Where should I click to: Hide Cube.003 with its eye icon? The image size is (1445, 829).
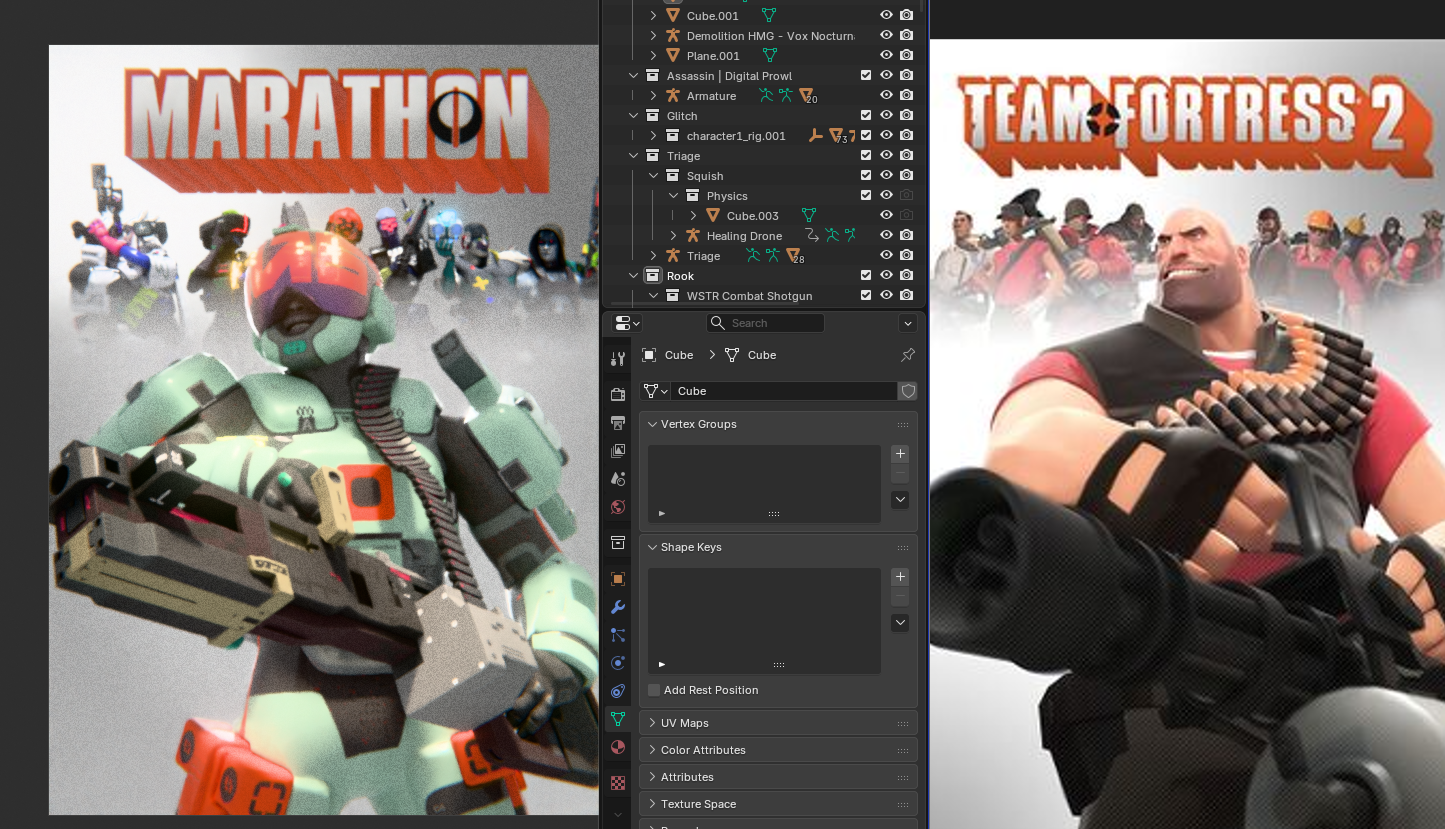pyautogui.click(x=886, y=216)
